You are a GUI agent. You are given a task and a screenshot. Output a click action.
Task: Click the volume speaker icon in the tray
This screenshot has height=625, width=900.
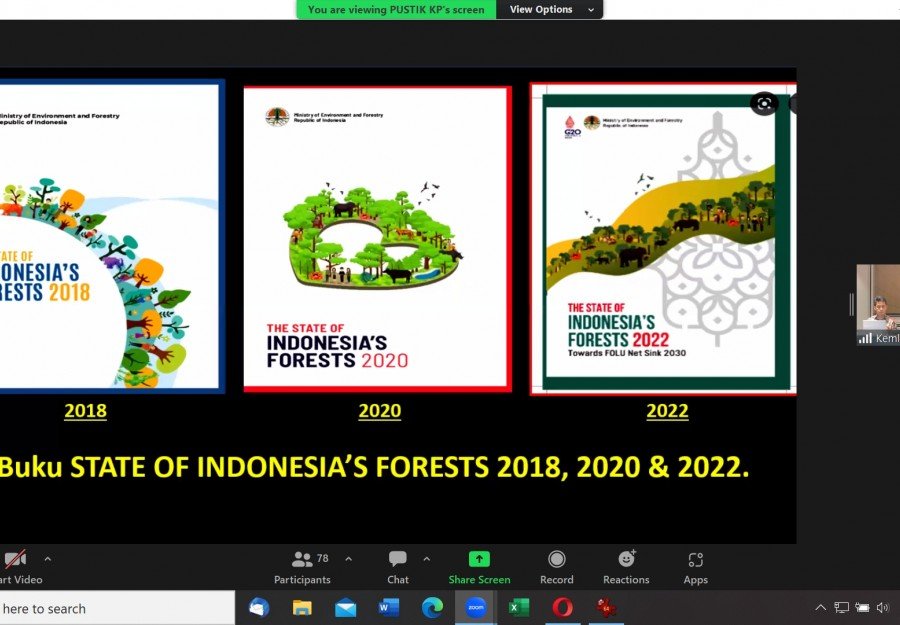(883, 608)
